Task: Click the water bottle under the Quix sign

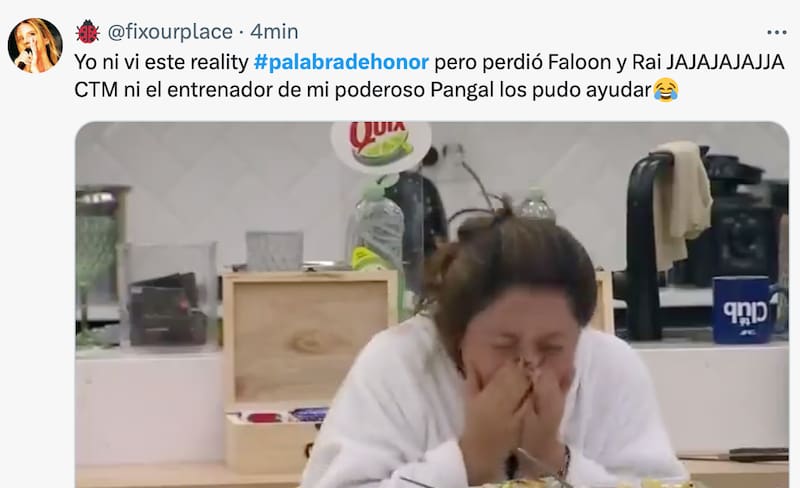Action: point(379,227)
